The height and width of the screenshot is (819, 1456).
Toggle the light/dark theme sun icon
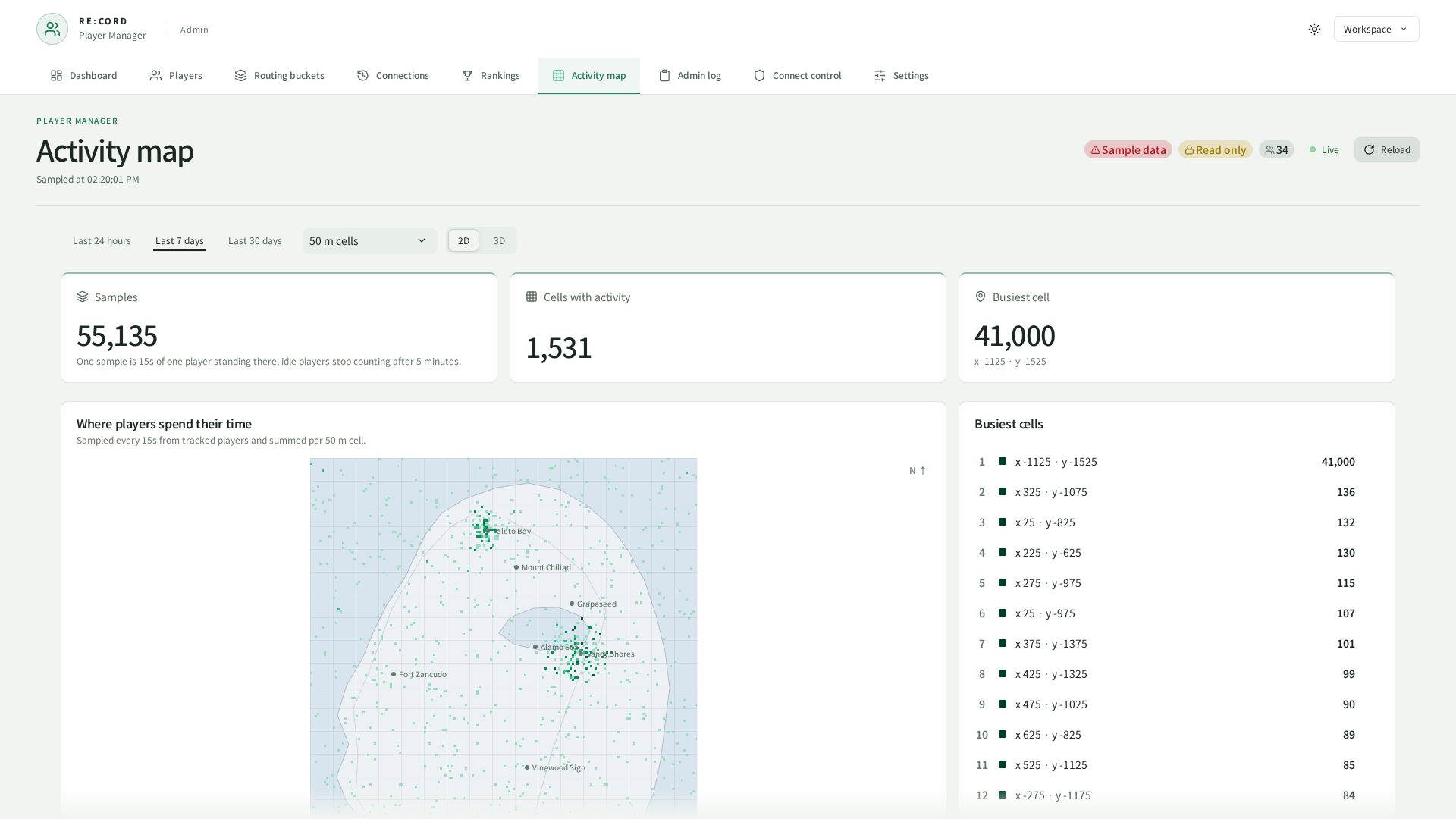coord(1314,30)
